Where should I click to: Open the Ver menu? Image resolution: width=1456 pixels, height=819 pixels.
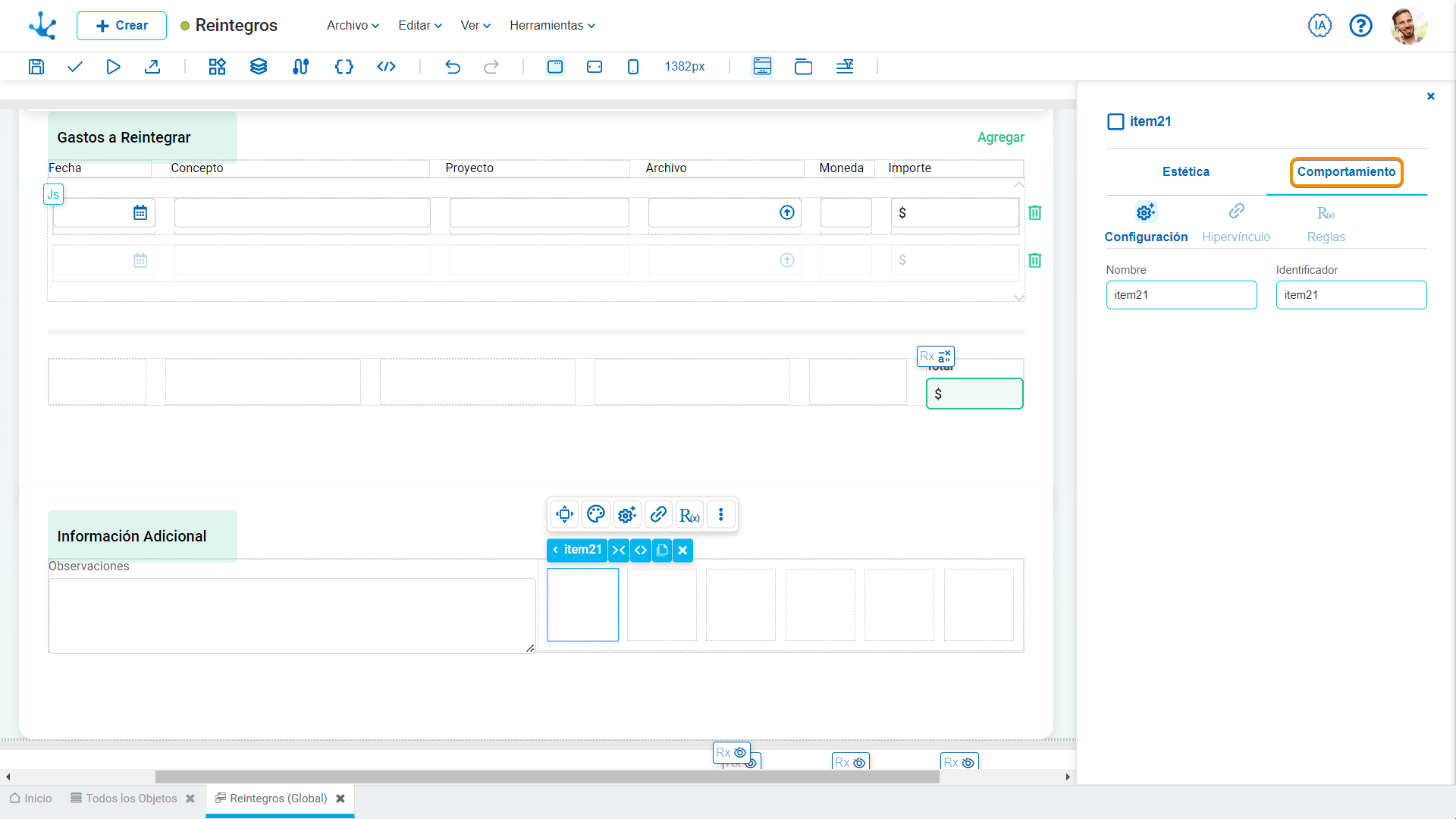tap(475, 26)
